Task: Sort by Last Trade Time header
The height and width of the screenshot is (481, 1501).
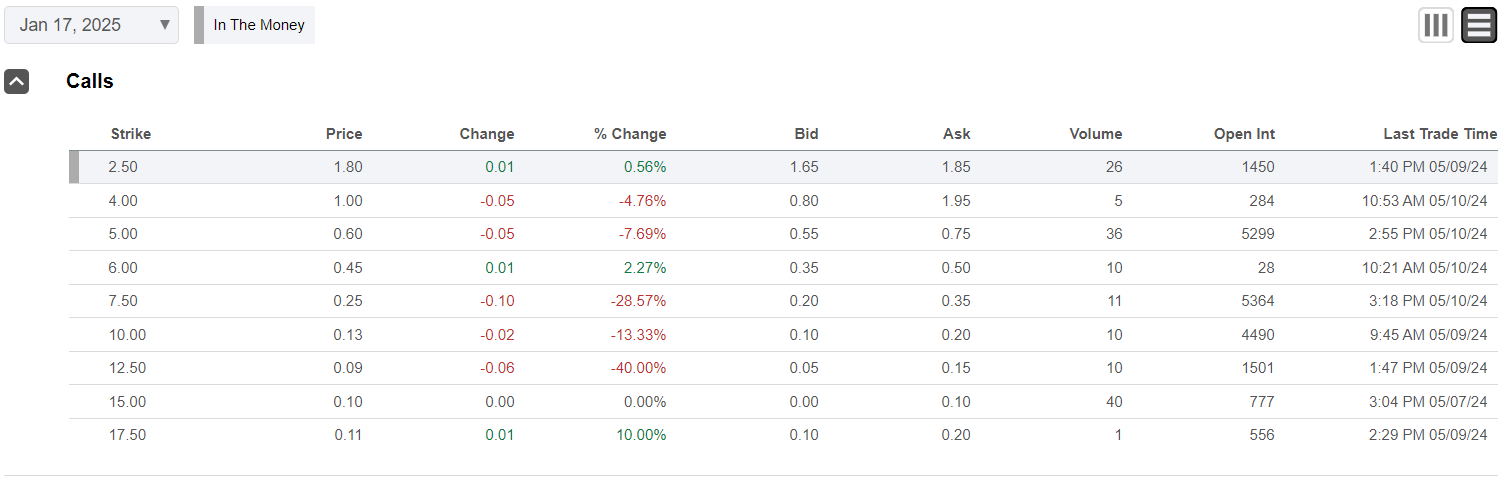Action: click(x=1440, y=134)
